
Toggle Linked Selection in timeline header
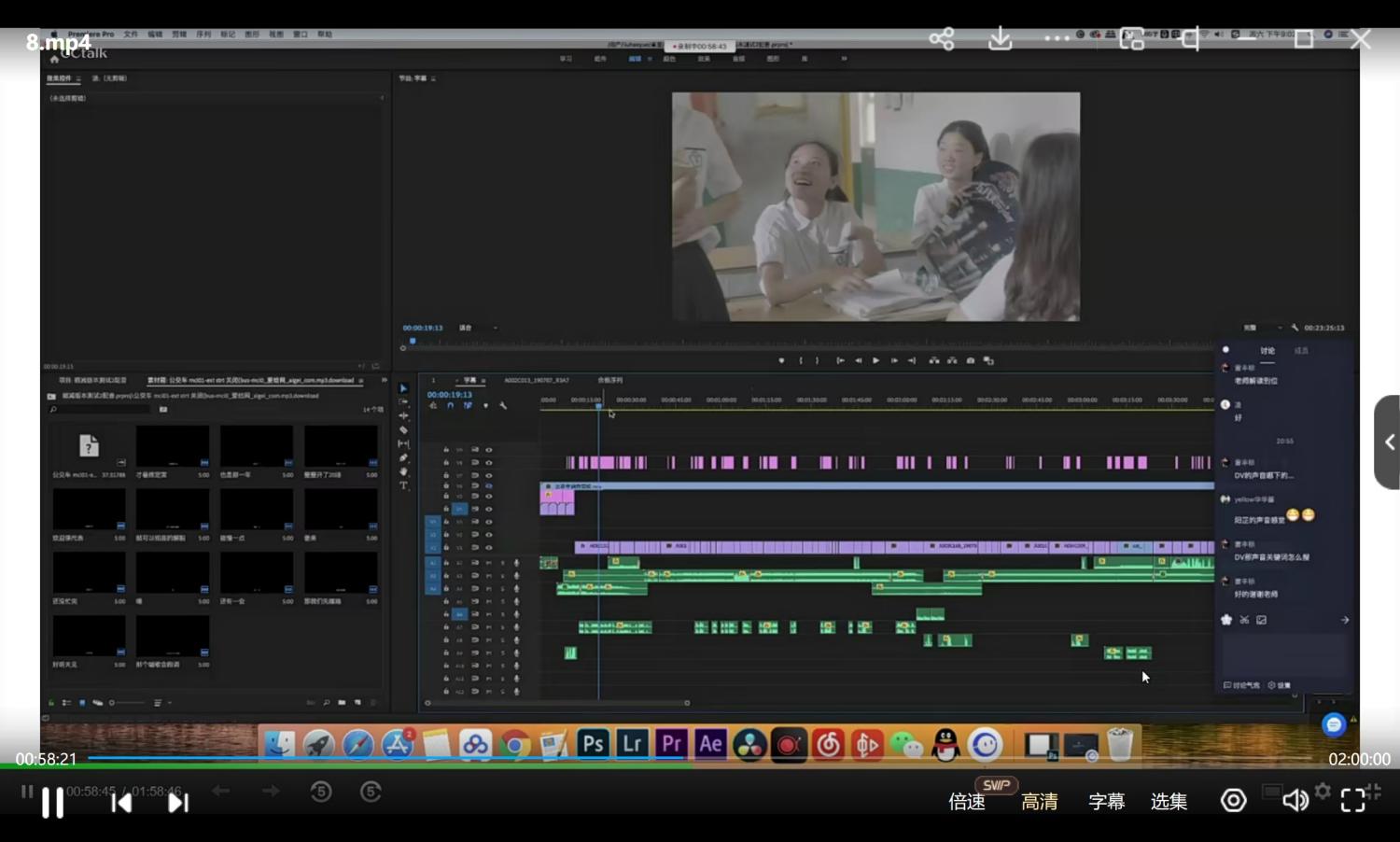point(468,405)
